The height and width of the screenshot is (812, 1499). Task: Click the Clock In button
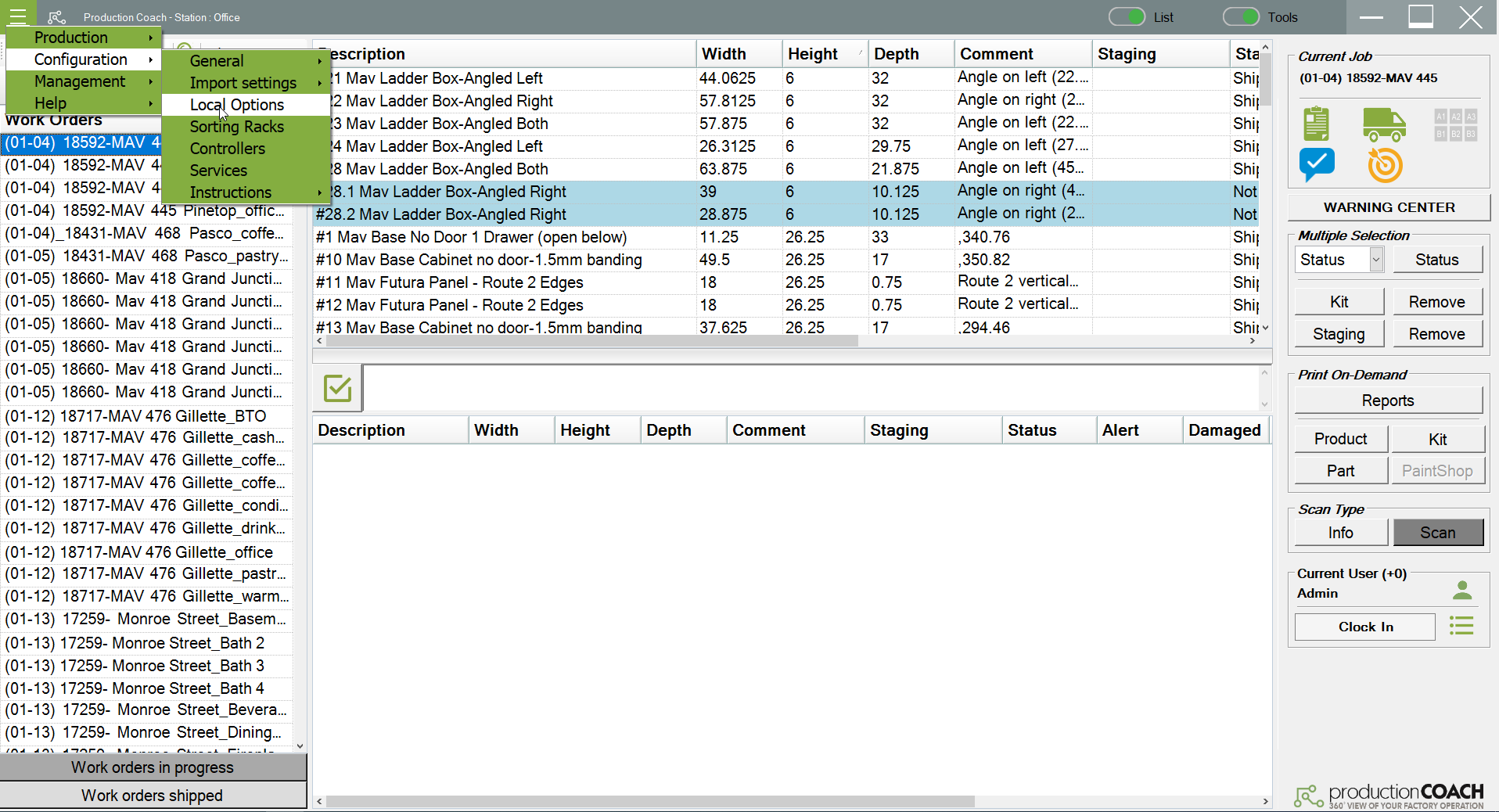[1365, 627]
